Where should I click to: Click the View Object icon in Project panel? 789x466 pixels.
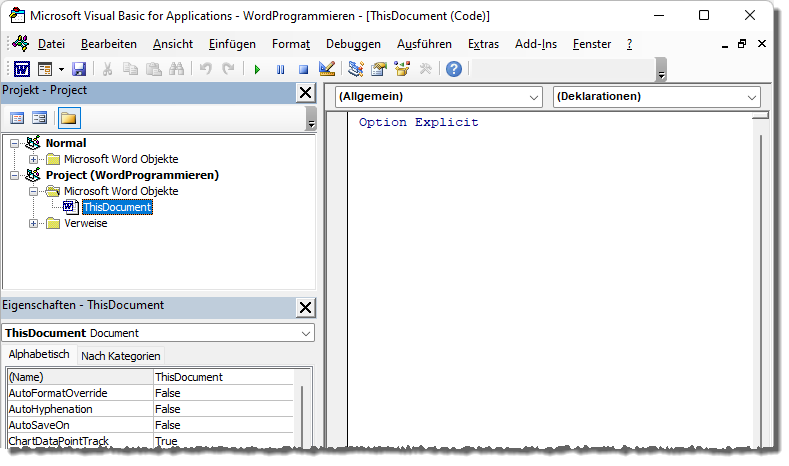click(39, 118)
